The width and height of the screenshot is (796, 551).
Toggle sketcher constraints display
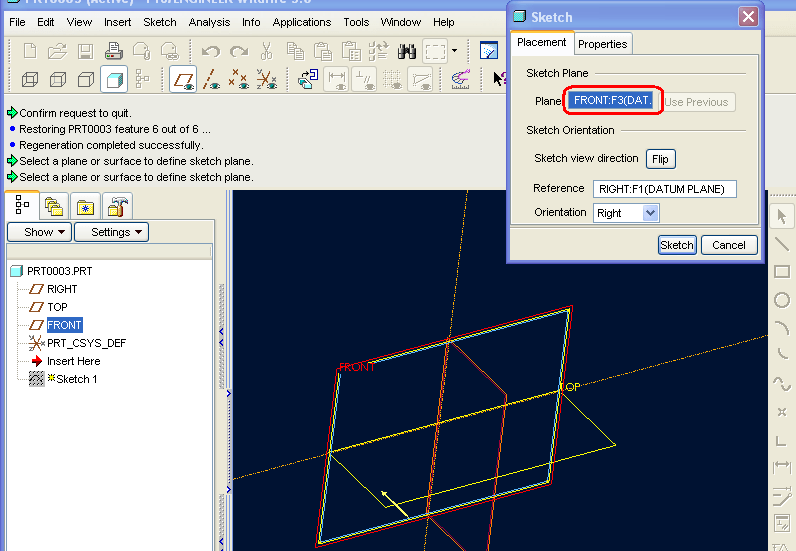364,80
